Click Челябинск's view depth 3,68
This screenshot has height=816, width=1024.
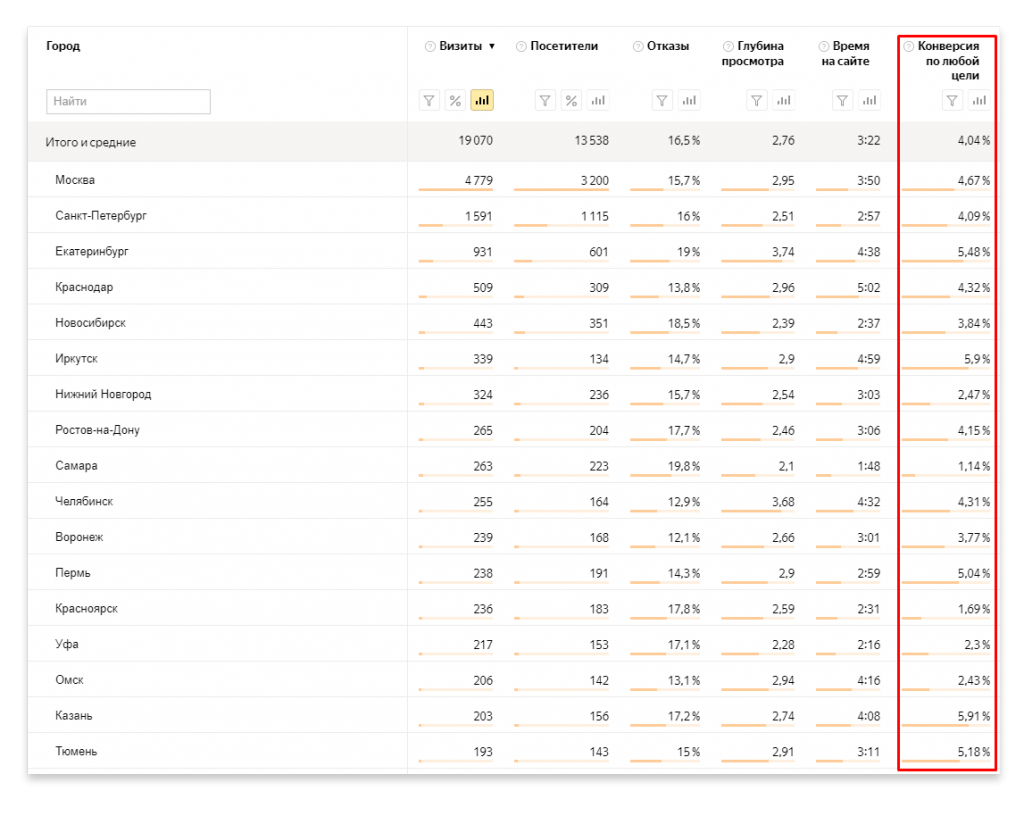point(783,502)
